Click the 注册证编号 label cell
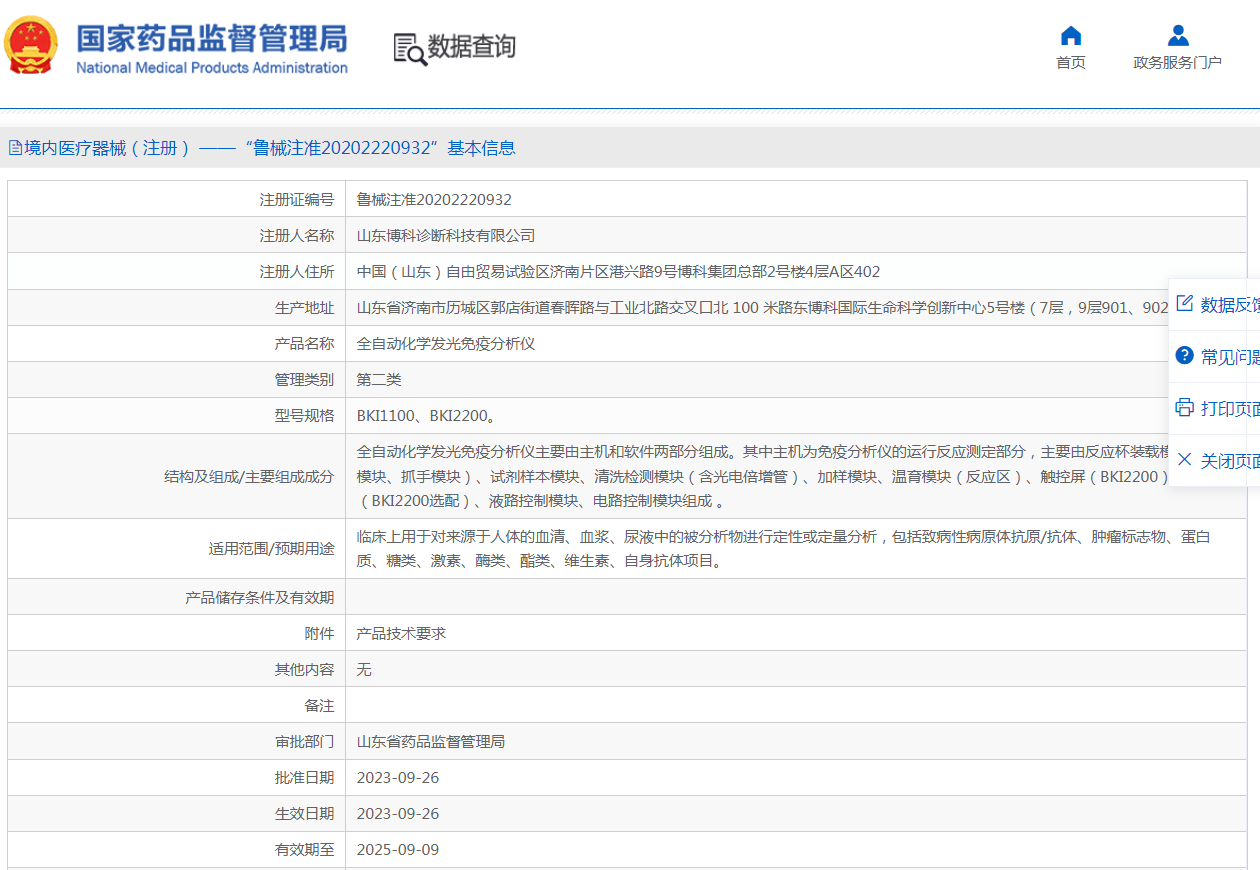 [x=177, y=199]
